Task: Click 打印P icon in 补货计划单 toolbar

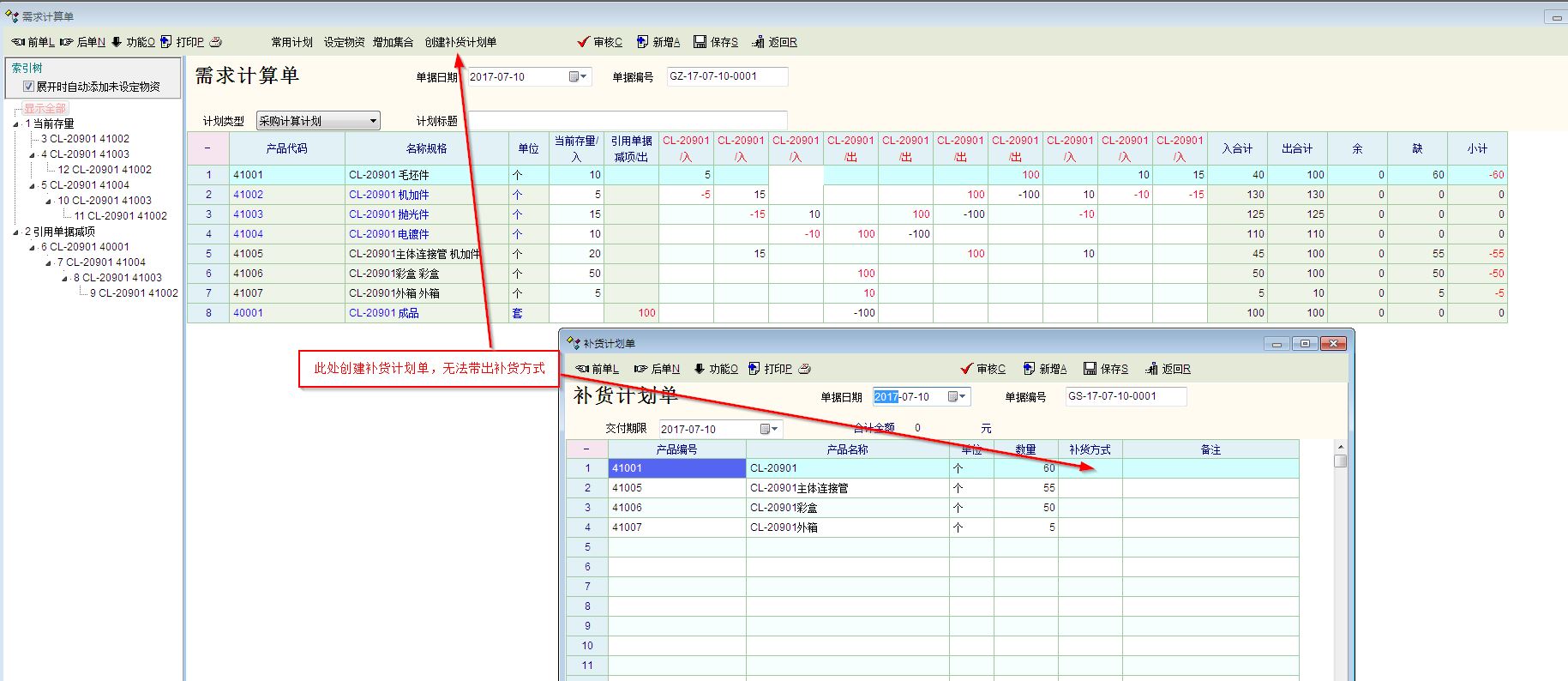Action: coord(754,369)
